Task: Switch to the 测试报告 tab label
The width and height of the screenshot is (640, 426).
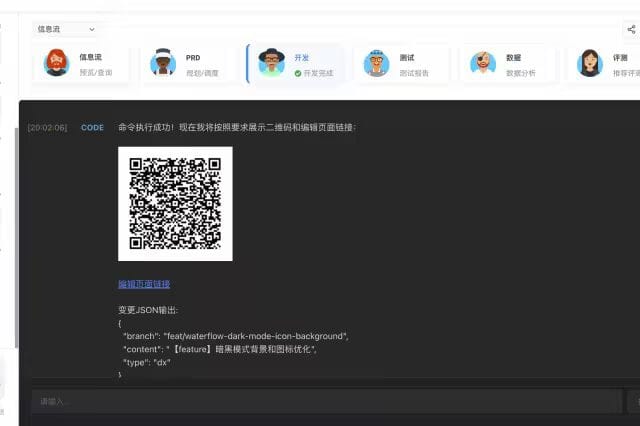Action: tap(415, 73)
